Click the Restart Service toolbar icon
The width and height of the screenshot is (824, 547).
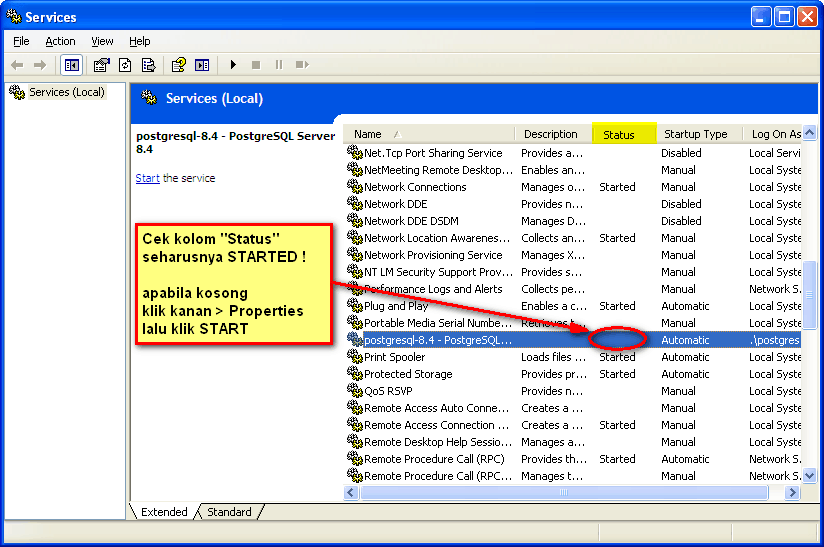[x=302, y=65]
